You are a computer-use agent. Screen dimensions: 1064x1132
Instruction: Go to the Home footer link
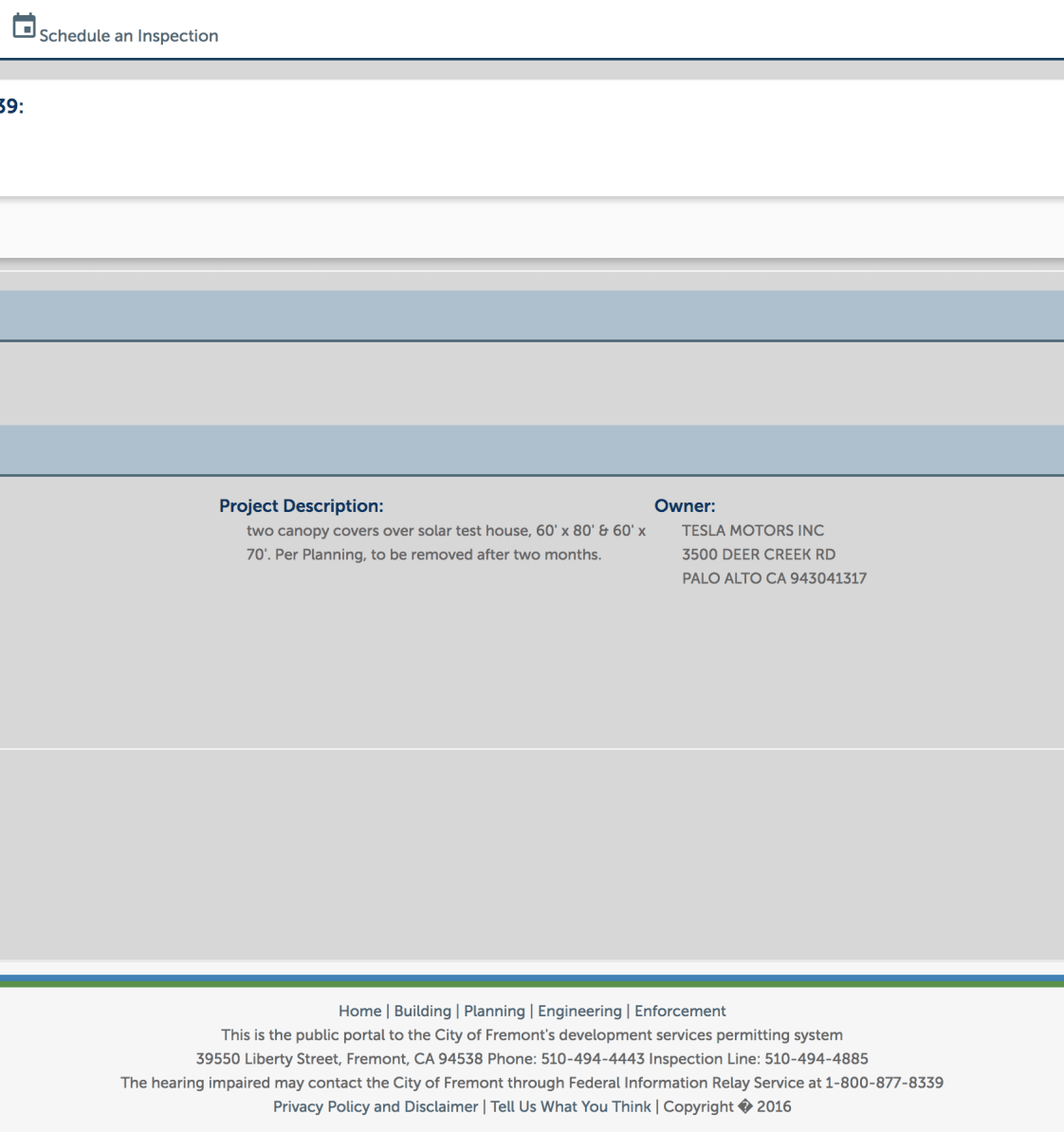[359, 1011]
